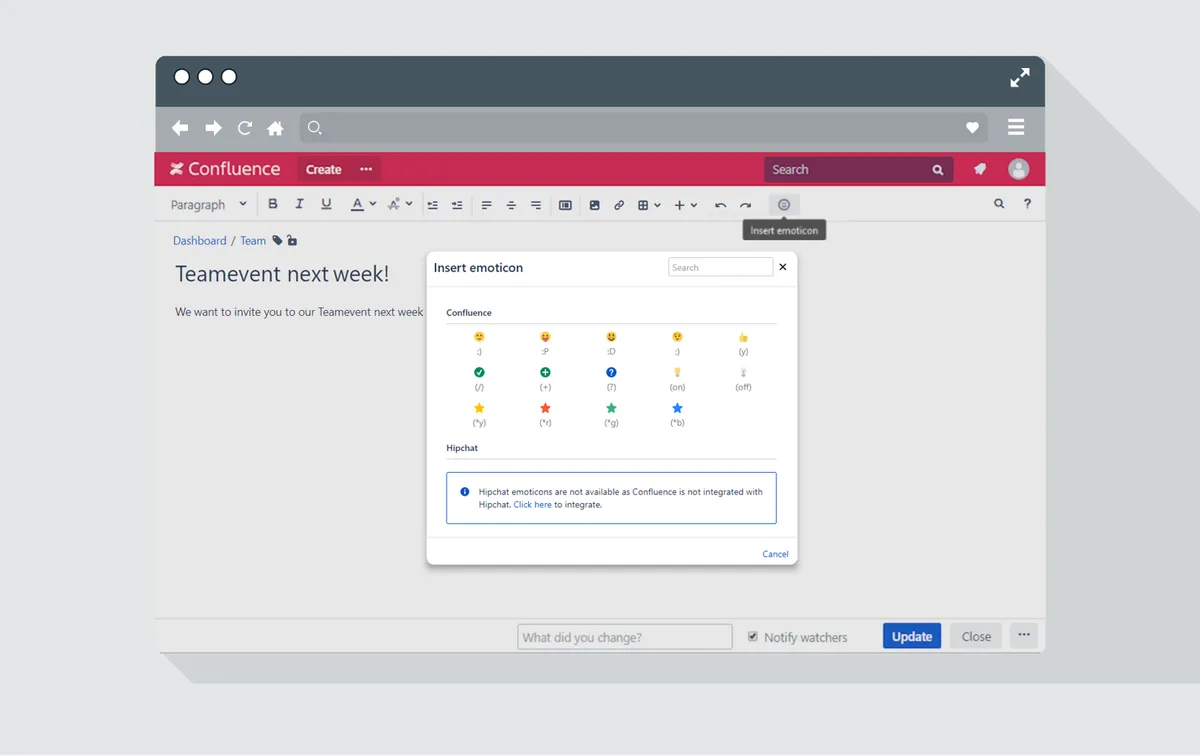Open the page layout icon

[x=565, y=205]
